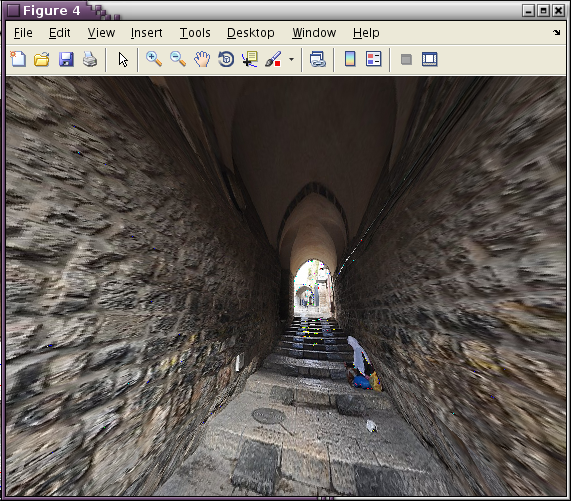Save the figure with floppy icon
The width and height of the screenshot is (571, 501).
point(66,59)
